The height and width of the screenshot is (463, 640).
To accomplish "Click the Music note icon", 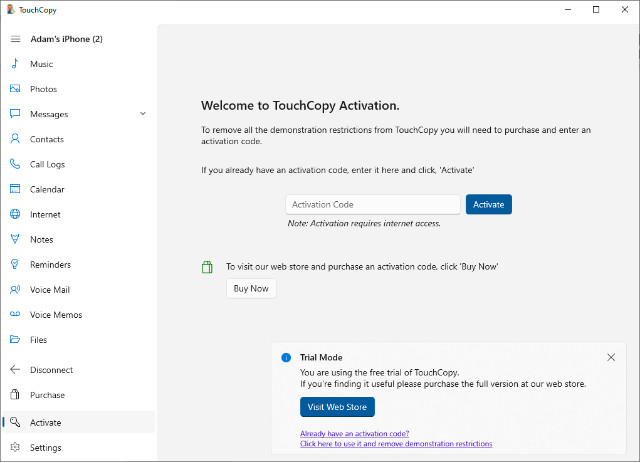I will tap(15, 64).
